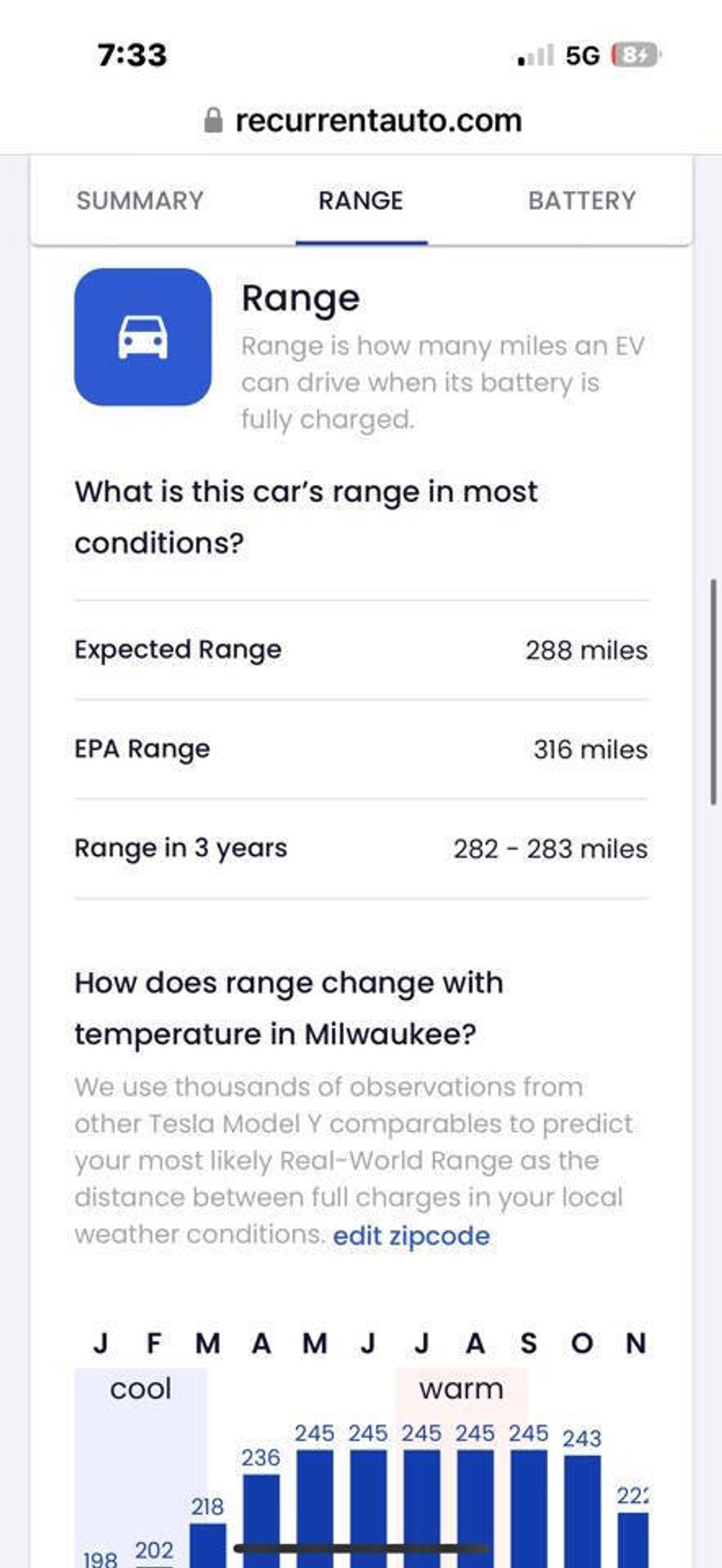Viewport: 722px width, 1568px height.
Task: Tap the lock icon in address bar
Action: click(x=213, y=121)
